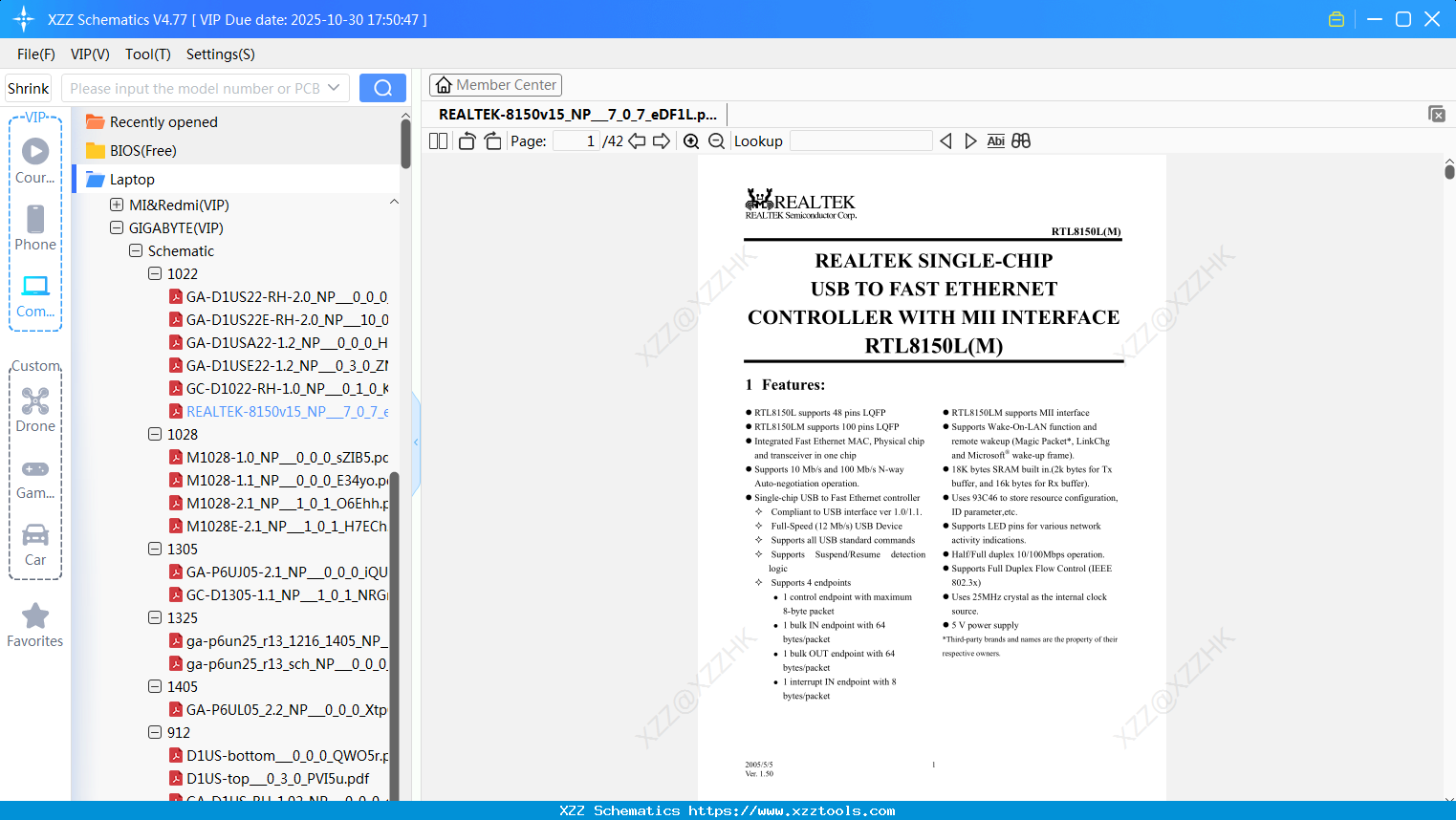
Task: Click the Abi text match option icon
Action: click(x=995, y=141)
